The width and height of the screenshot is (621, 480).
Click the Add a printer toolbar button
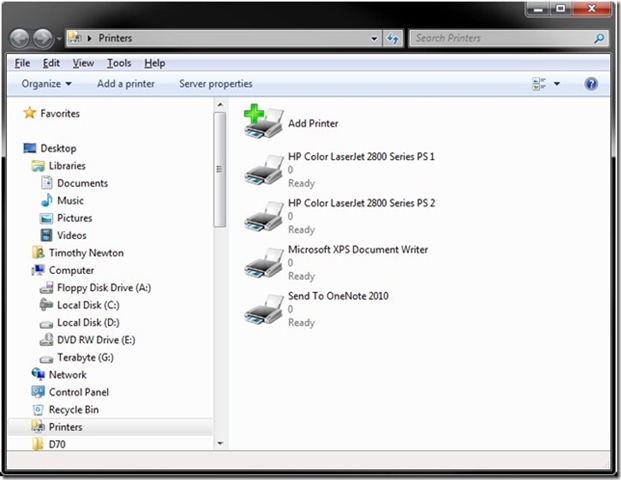click(x=126, y=84)
